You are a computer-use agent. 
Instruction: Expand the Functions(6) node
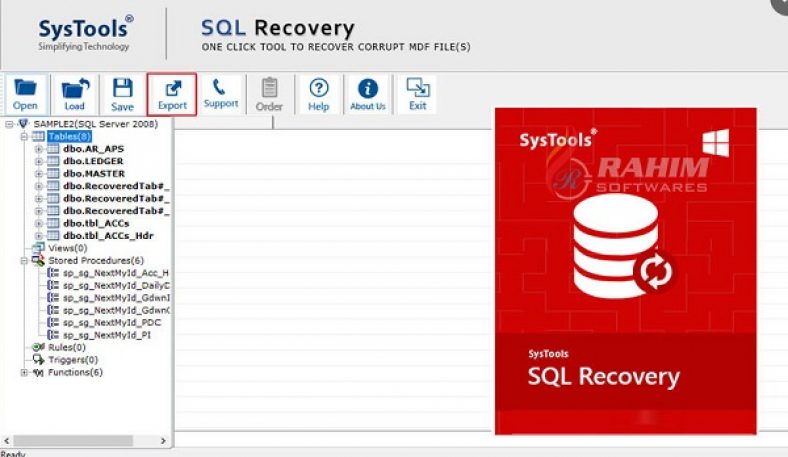point(24,373)
